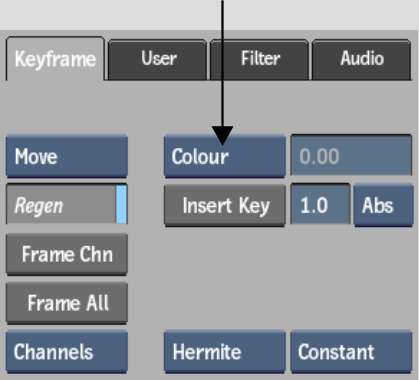Click the 0.00 numeric value field
Image resolution: width=419 pixels, height=380 pixels.
click(x=351, y=155)
